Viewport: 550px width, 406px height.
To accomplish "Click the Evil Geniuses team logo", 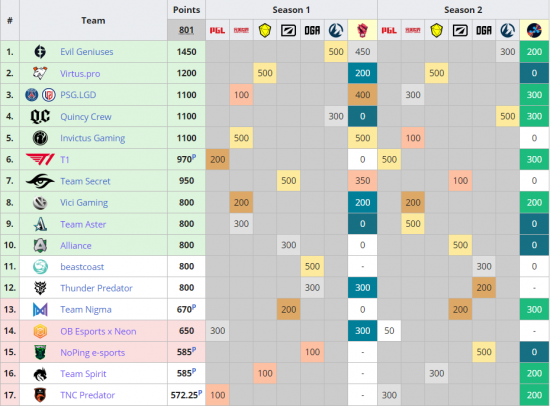I will click(x=40, y=52).
